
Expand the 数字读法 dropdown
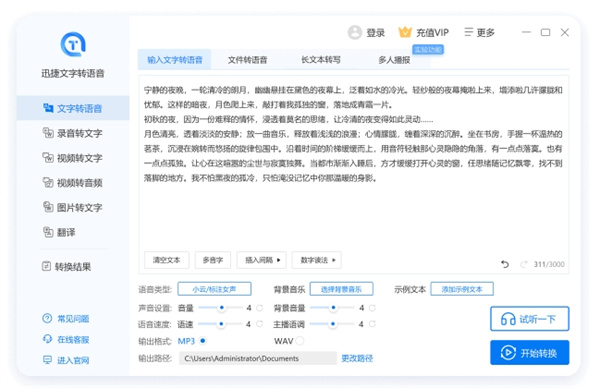(317, 260)
